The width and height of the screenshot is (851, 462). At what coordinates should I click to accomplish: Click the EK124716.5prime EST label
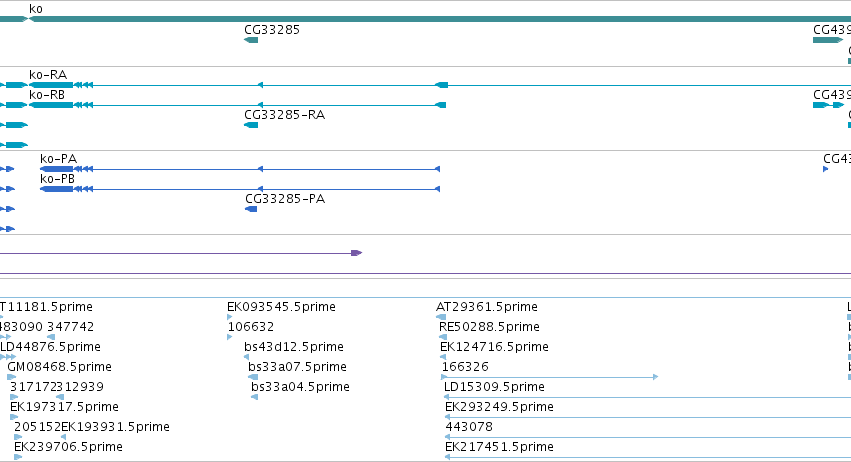494,347
